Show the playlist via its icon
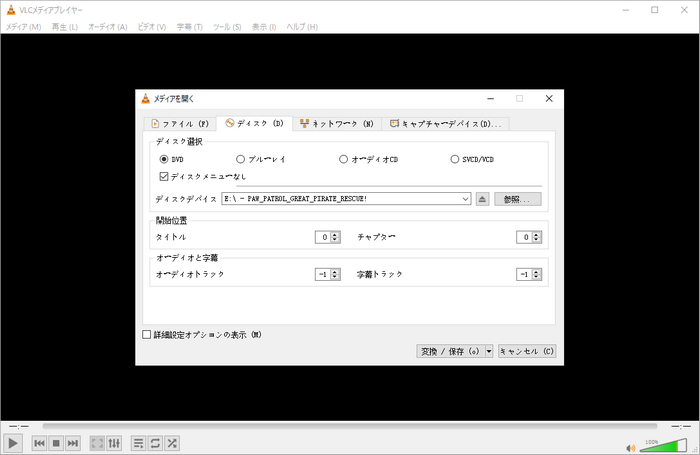700x455 pixels. click(139, 443)
